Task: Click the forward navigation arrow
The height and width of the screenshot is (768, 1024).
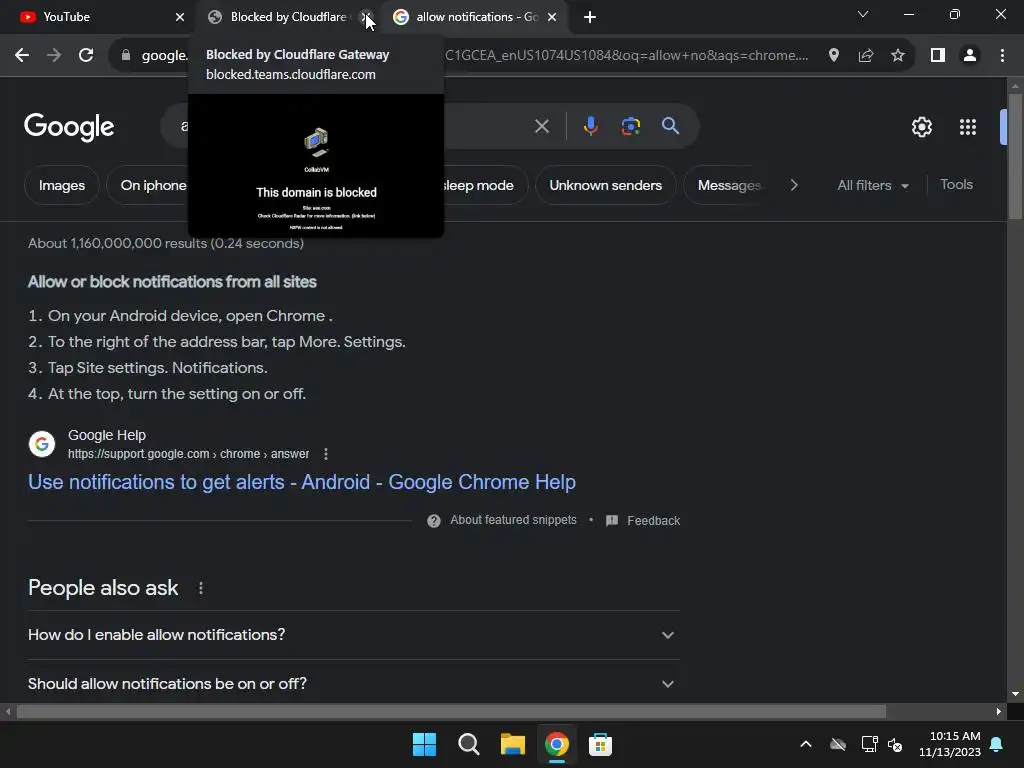Action: coord(54,56)
